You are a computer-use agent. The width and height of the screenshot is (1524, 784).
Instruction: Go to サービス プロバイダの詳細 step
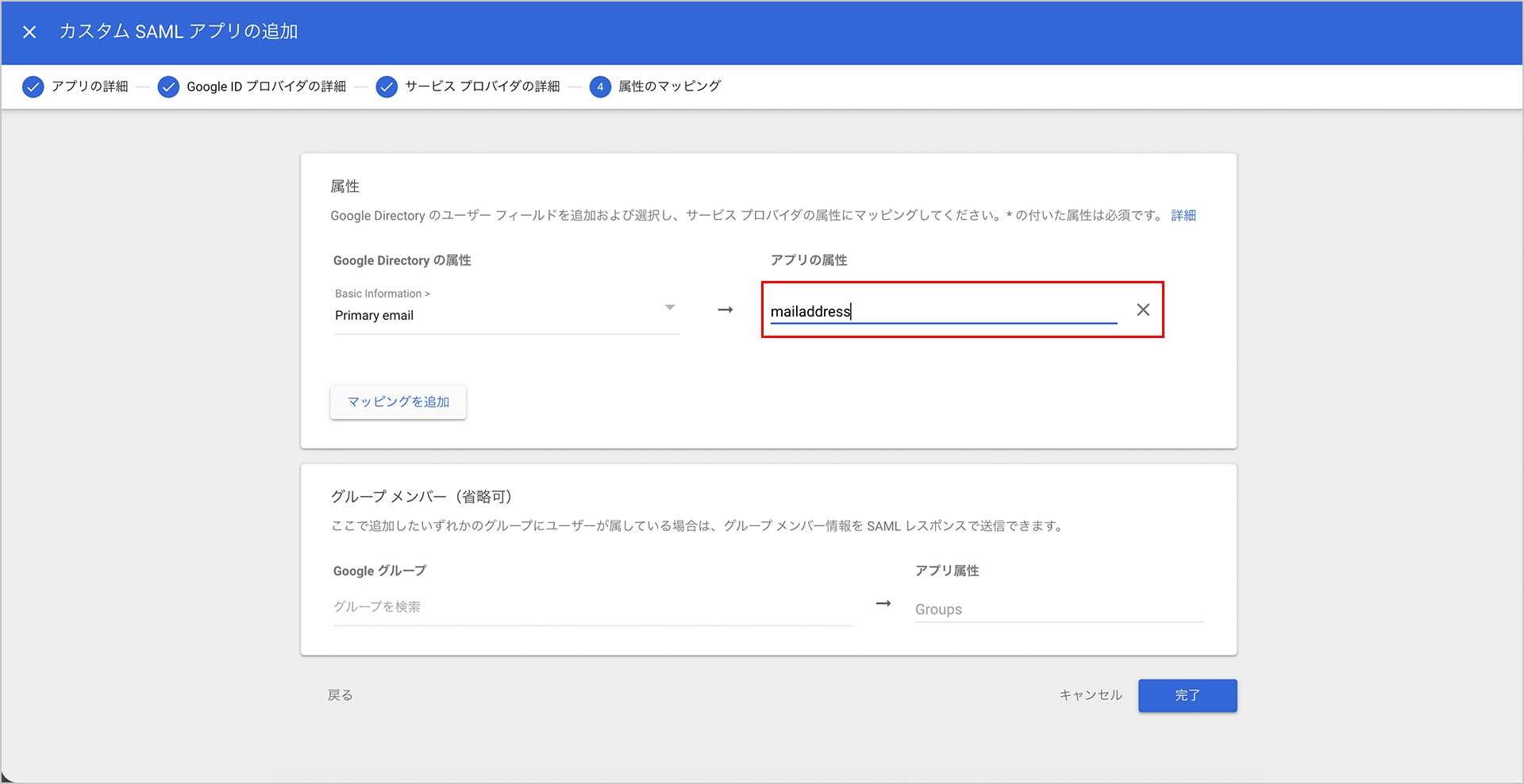[482, 86]
